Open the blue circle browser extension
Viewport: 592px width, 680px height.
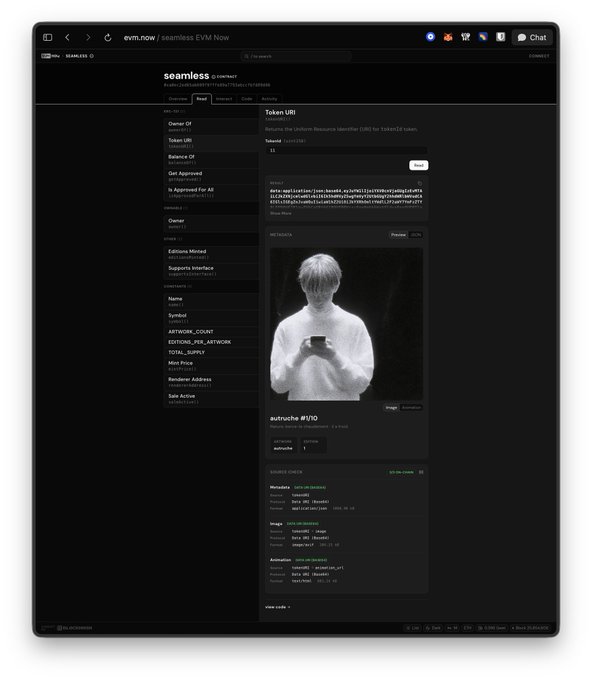[x=431, y=37]
